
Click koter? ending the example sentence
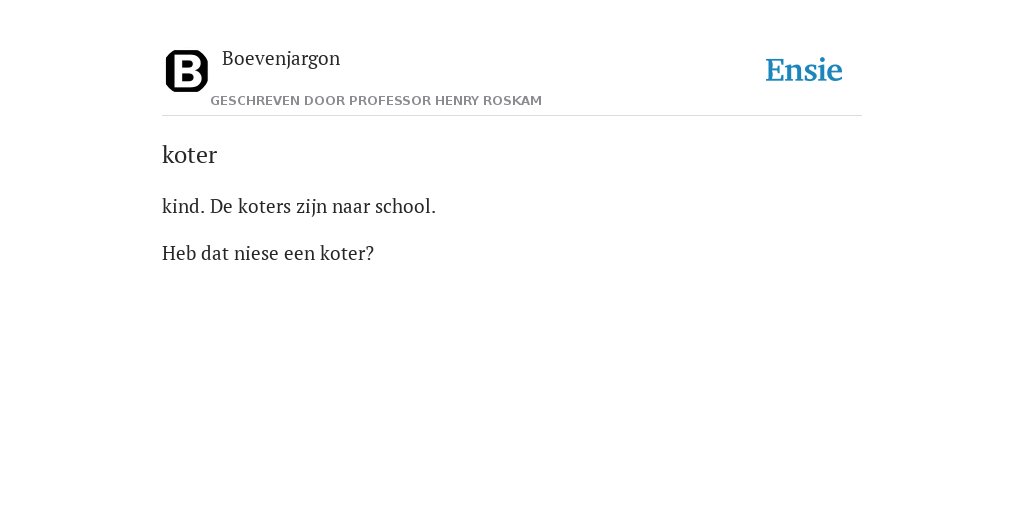[347, 253]
